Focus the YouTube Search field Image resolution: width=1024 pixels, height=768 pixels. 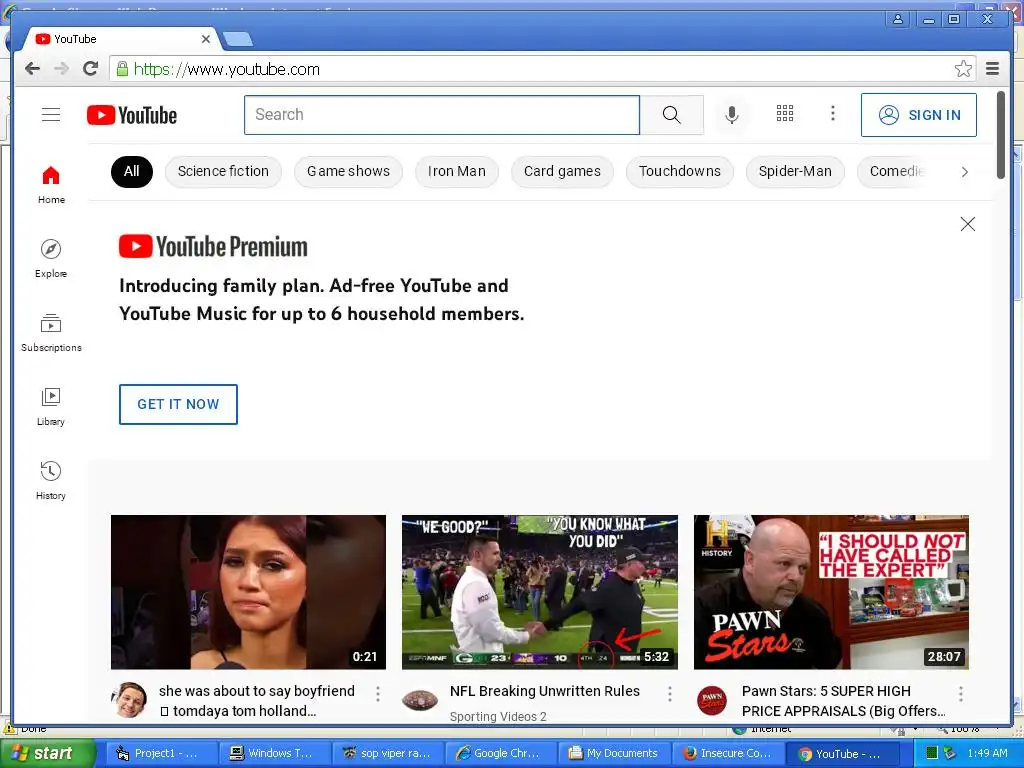(442, 115)
